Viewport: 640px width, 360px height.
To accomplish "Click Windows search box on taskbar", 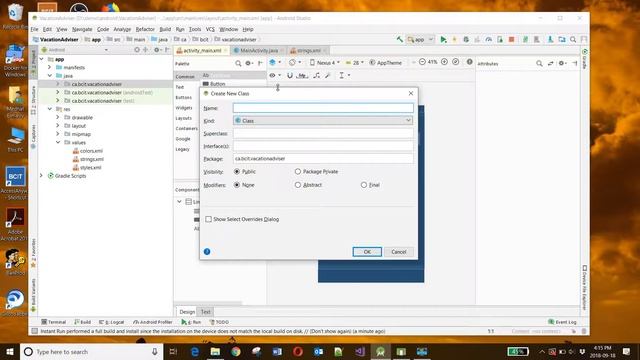I will (x=91, y=351).
